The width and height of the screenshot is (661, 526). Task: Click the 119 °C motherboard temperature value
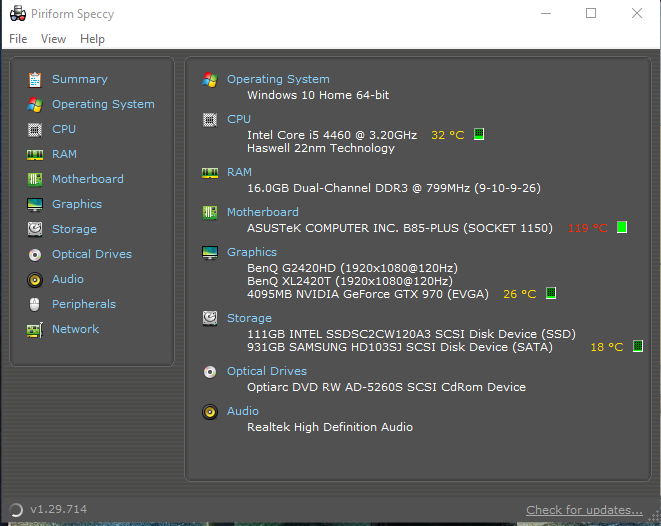(x=588, y=228)
